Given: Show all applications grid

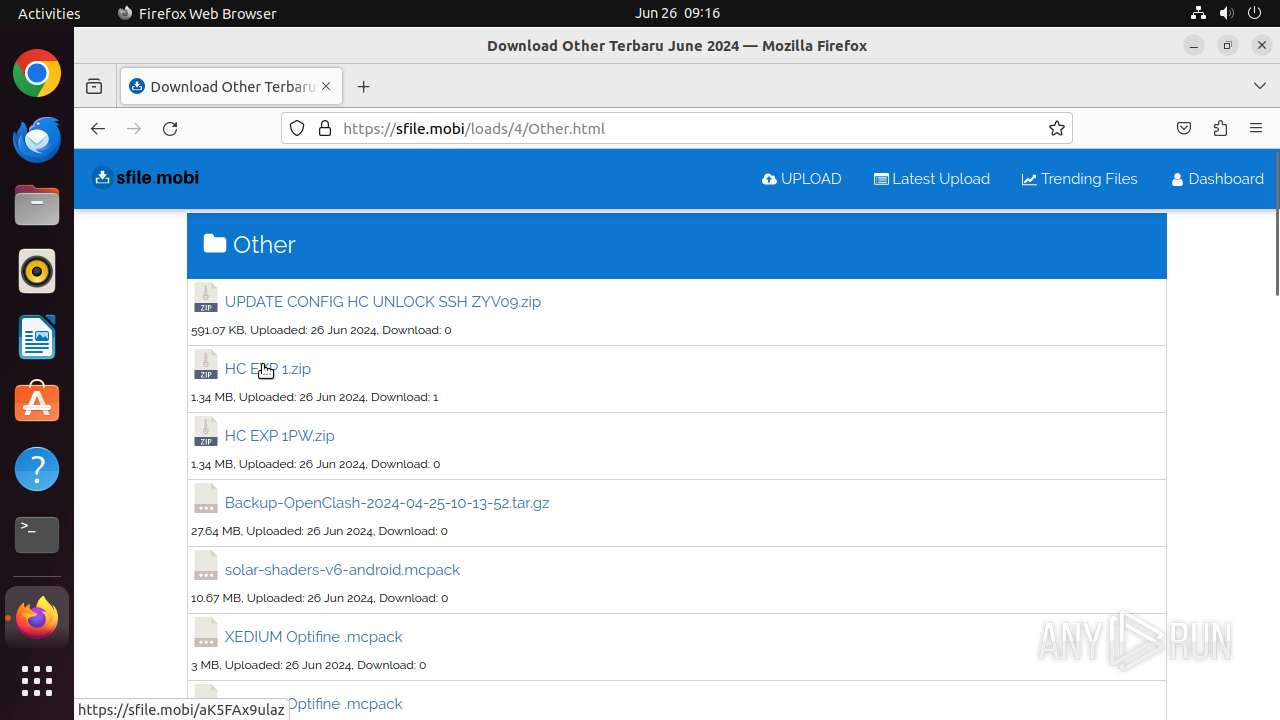Looking at the screenshot, I should [x=37, y=681].
